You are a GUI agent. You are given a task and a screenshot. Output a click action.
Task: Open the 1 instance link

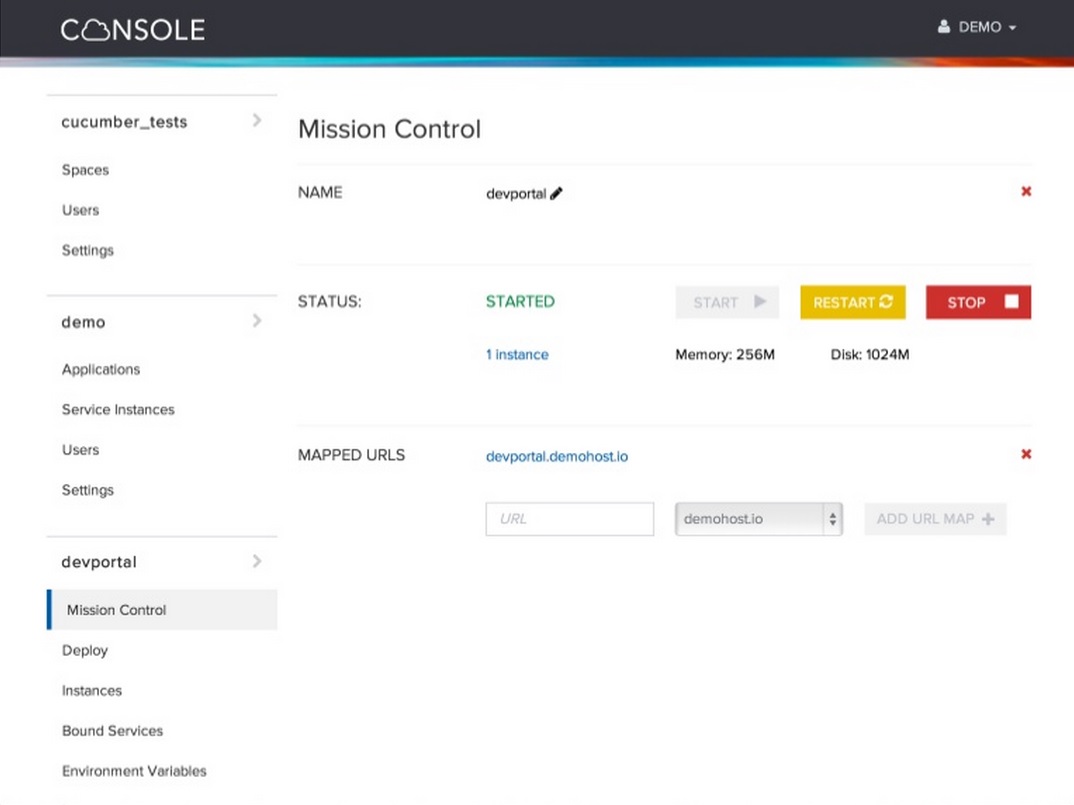(x=517, y=354)
